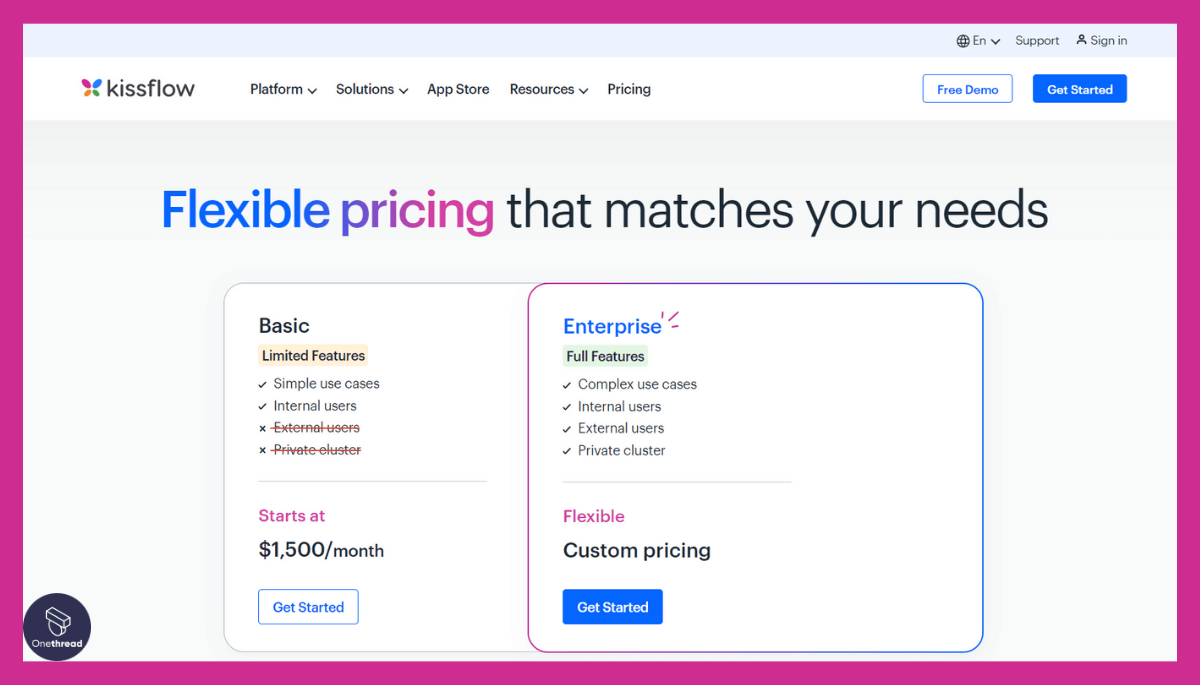Click the Kissflow butterfly logo
The image size is (1200, 685).
pos(91,88)
